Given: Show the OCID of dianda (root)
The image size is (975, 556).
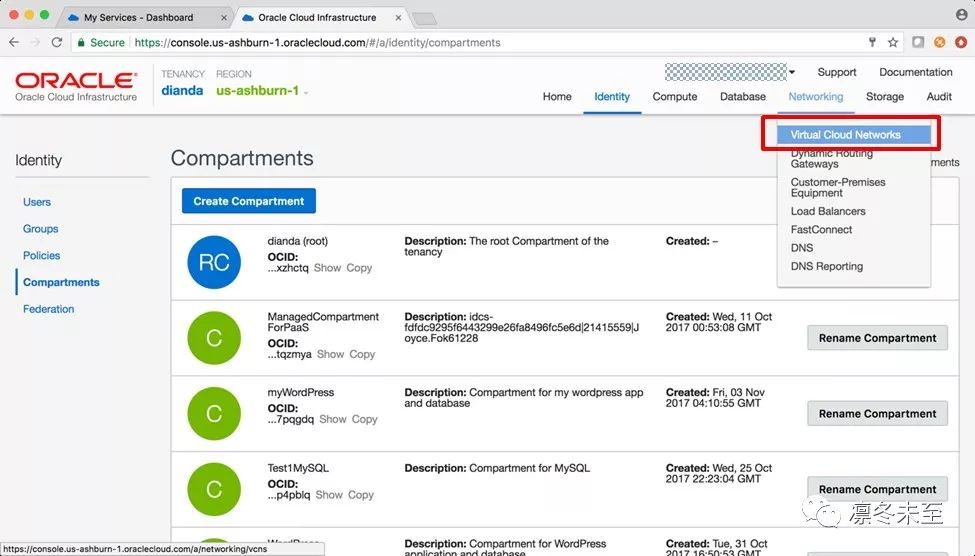Looking at the screenshot, I should (x=327, y=268).
